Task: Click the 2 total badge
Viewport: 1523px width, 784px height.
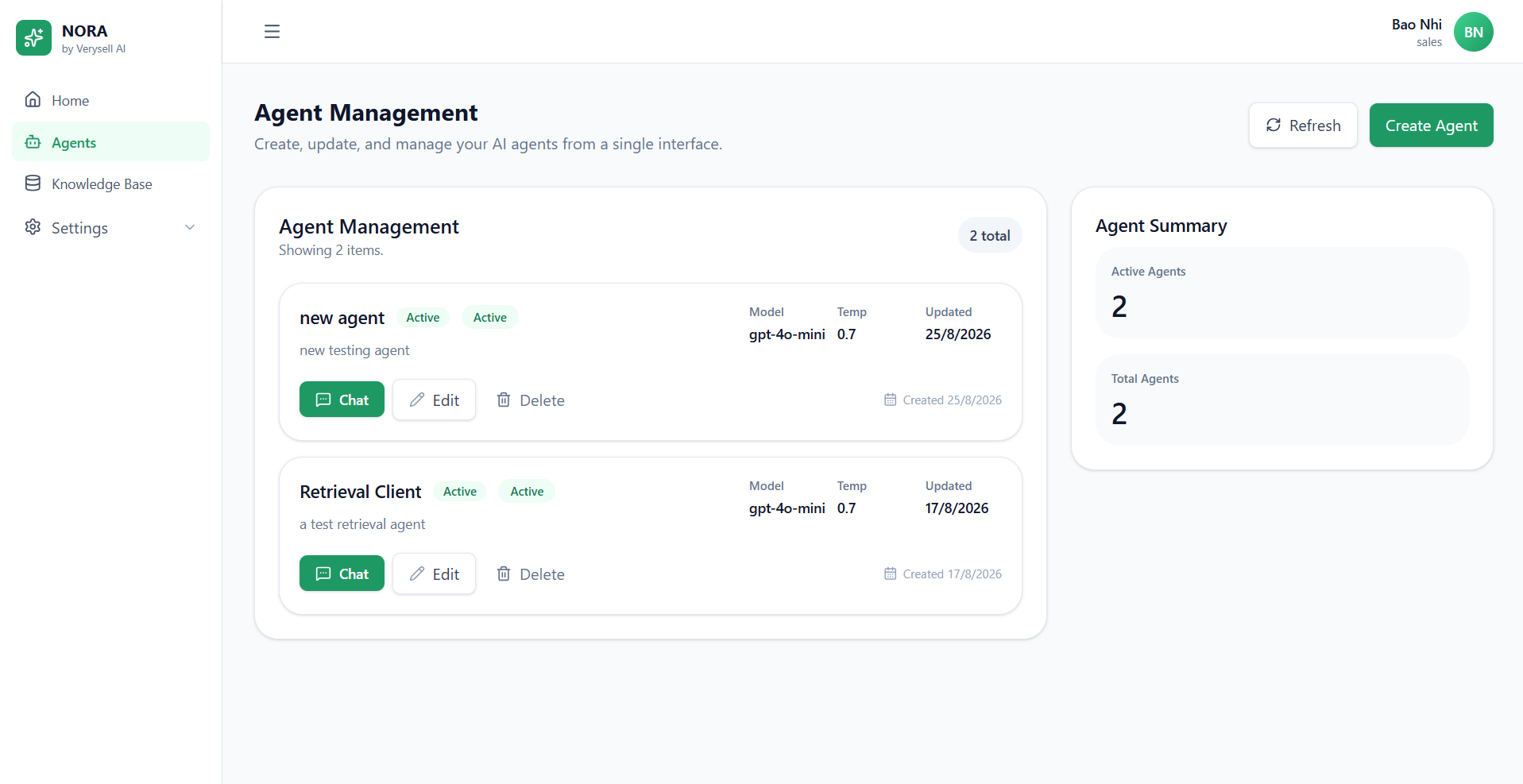Action: click(x=989, y=235)
